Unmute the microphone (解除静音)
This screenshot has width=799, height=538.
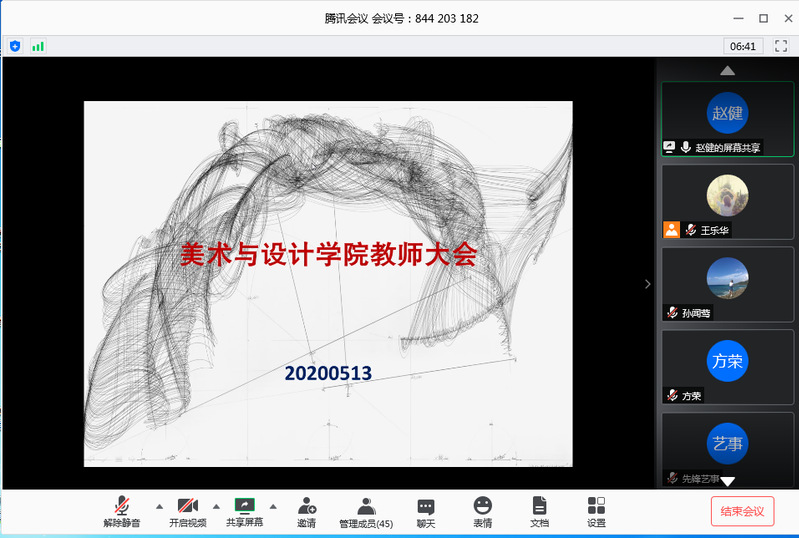coord(122,511)
